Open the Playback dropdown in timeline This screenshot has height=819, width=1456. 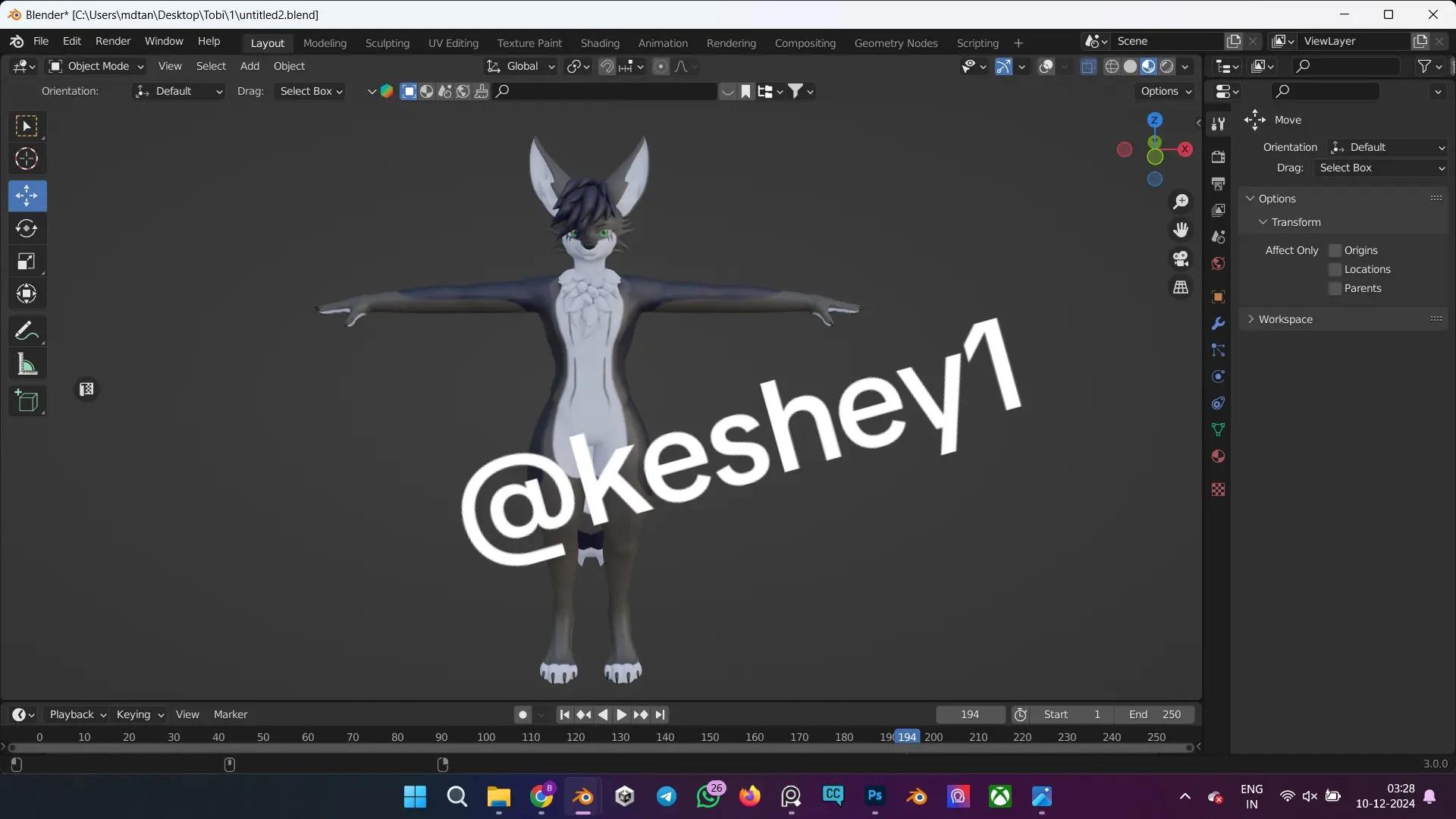pos(77,714)
